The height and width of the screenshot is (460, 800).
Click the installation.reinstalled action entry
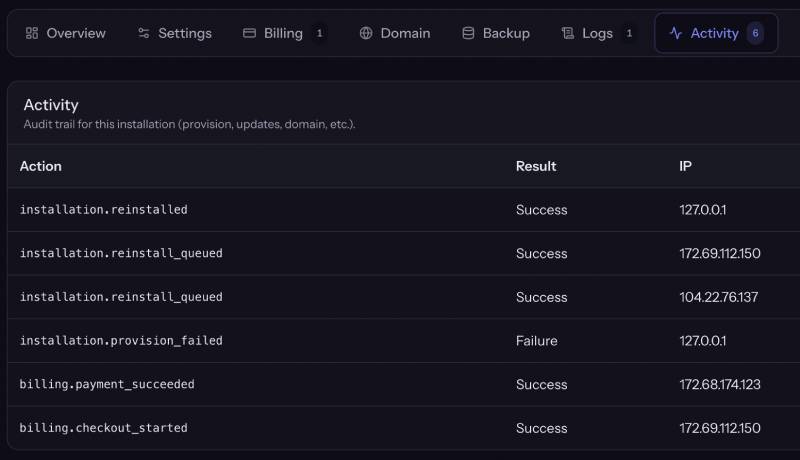(x=104, y=210)
